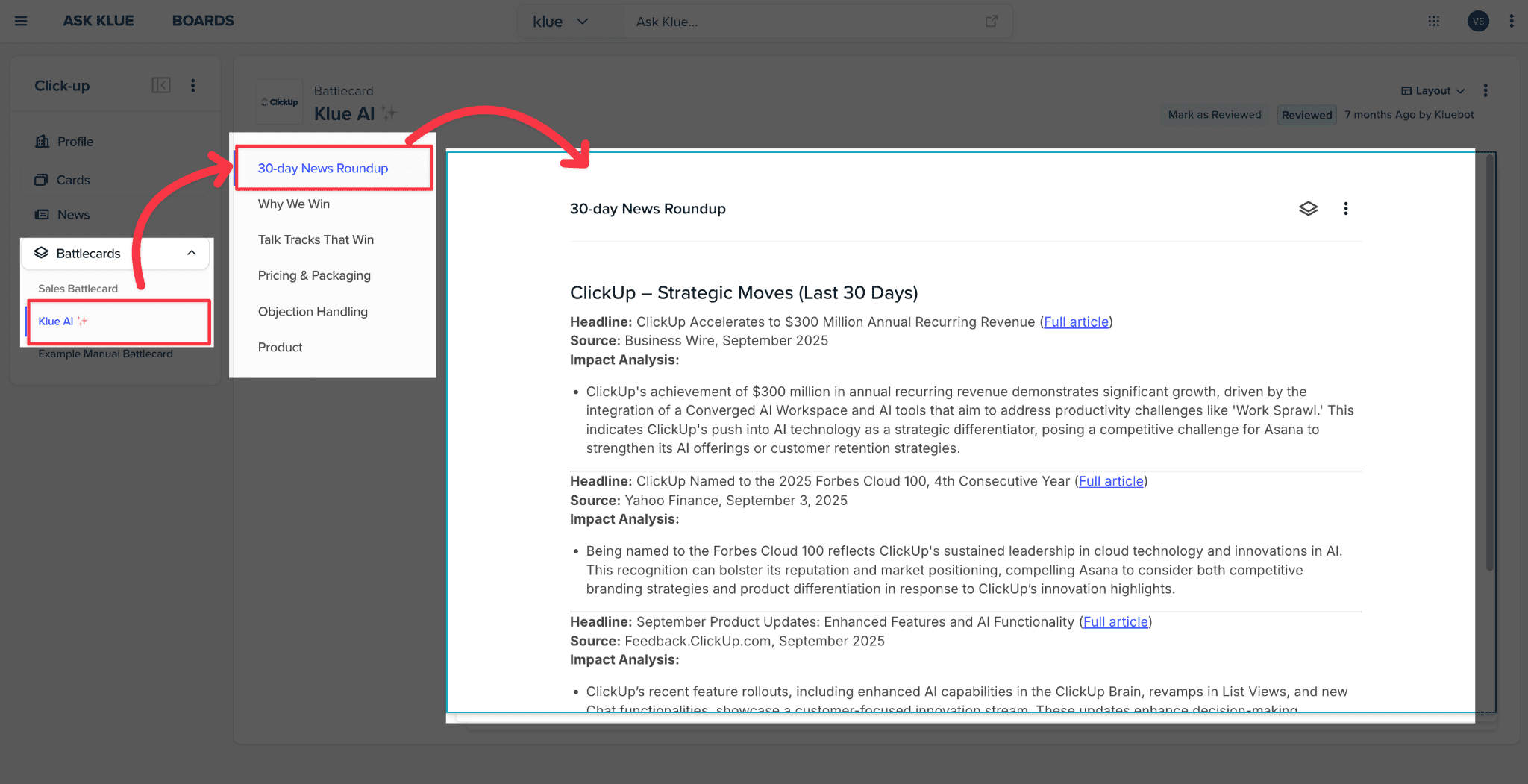Jump to Pricing & Packaging section
Viewport: 1528px width, 784px height.
[x=314, y=275]
